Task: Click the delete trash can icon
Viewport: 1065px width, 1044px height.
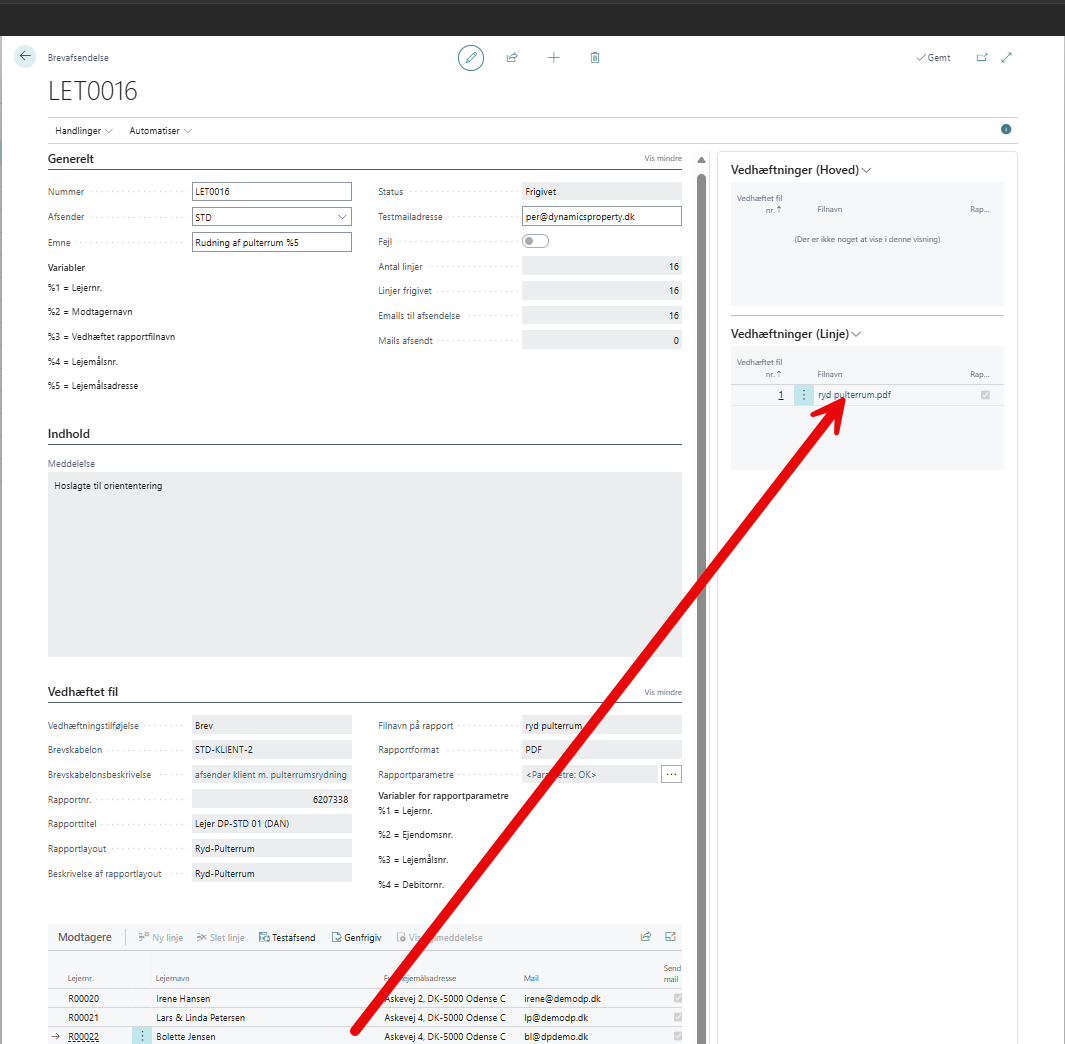Action: [x=595, y=58]
